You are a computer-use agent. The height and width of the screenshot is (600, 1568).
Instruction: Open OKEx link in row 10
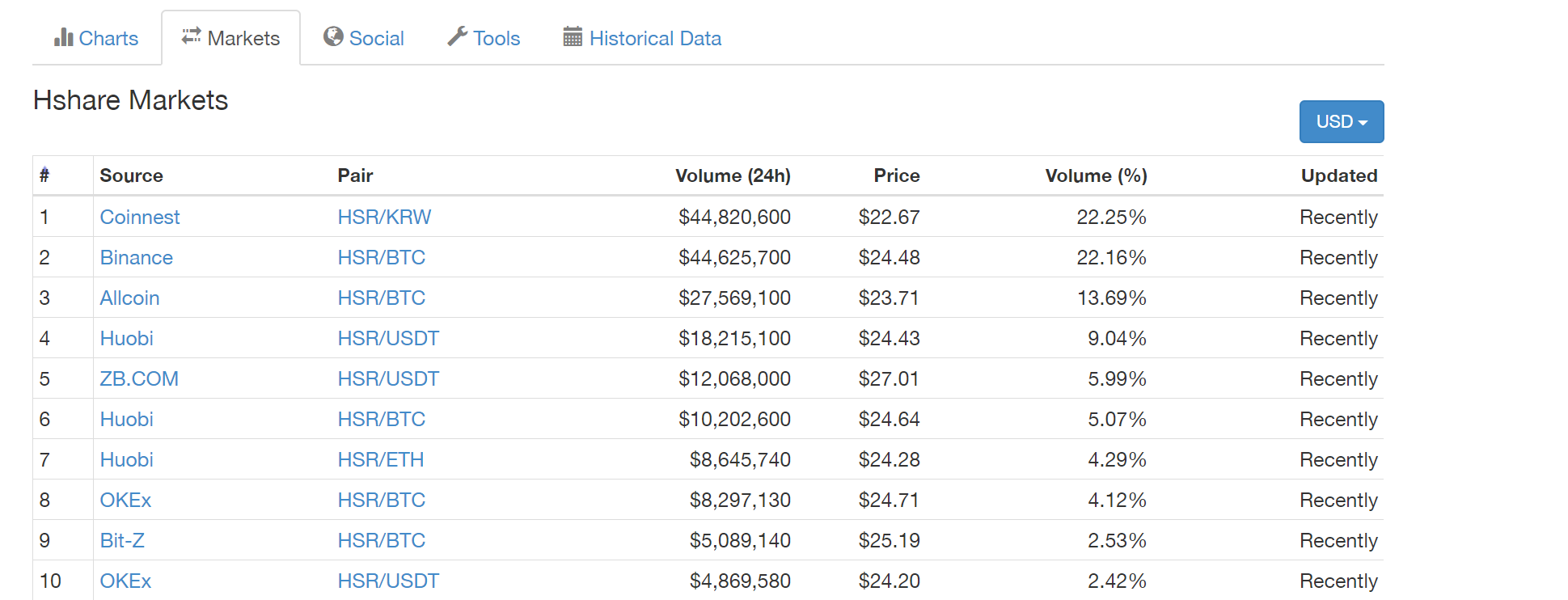[125, 581]
